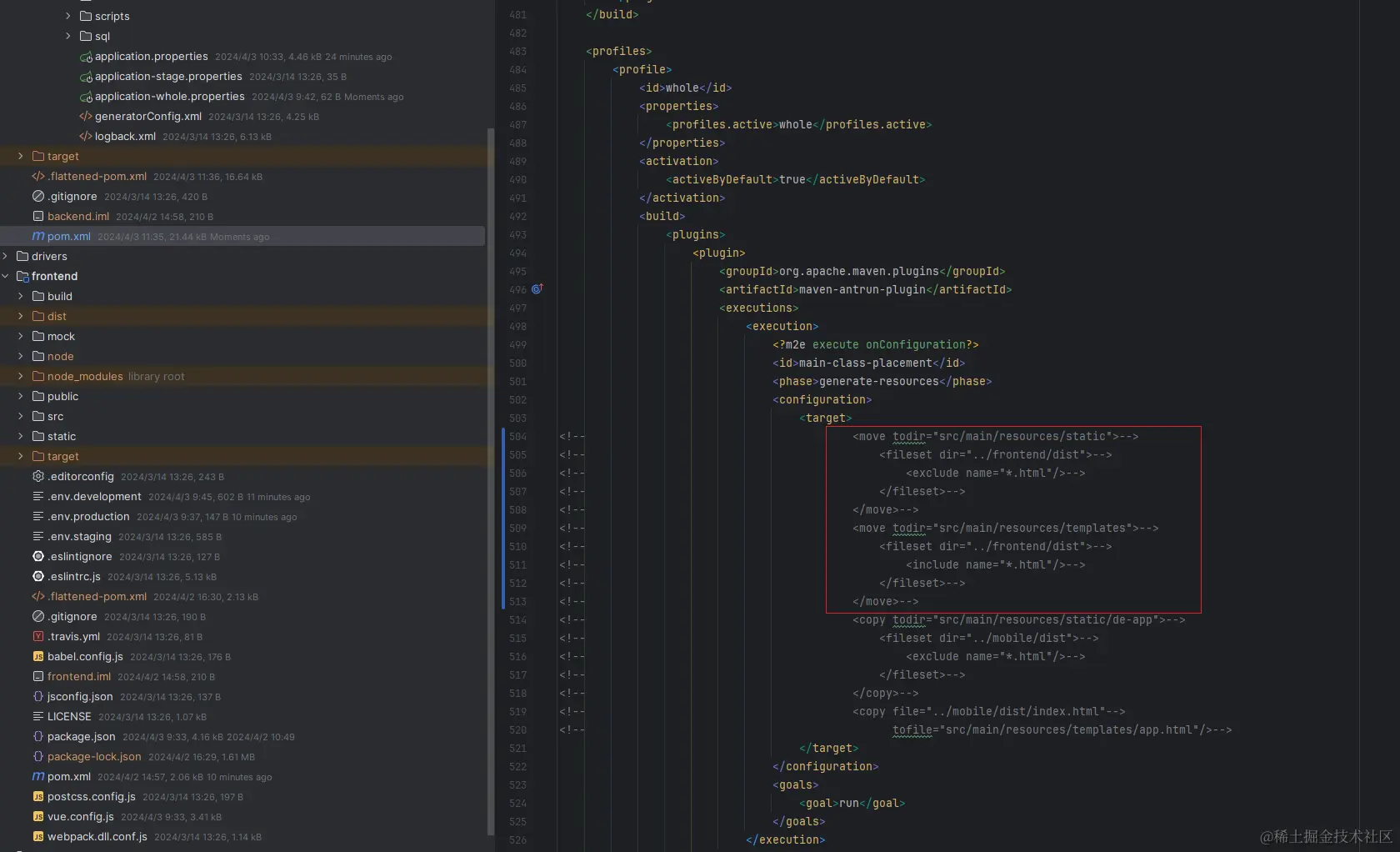
Task: Click the gutter marker icon on line 496
Action: 537,288
